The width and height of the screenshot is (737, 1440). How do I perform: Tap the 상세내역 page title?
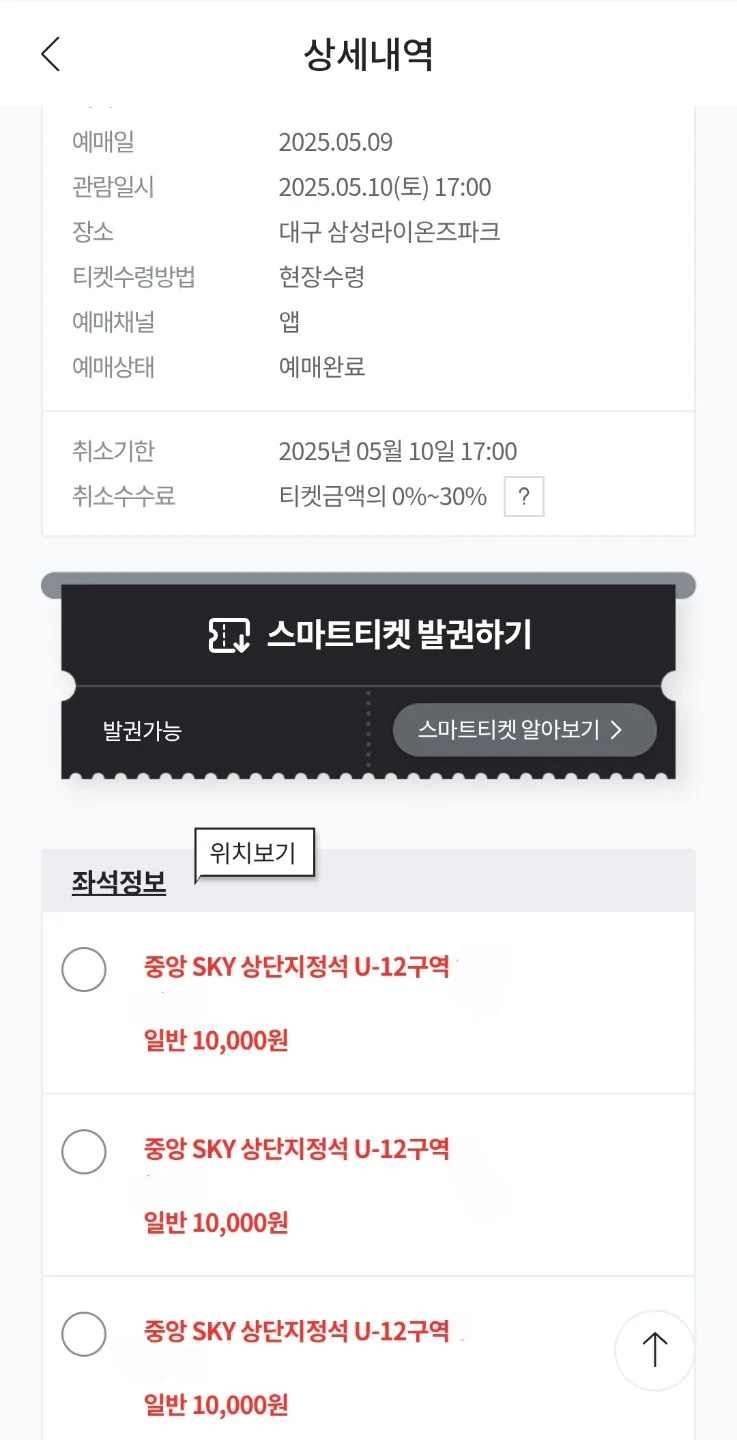pyautogui.click(x=368, y=54)
